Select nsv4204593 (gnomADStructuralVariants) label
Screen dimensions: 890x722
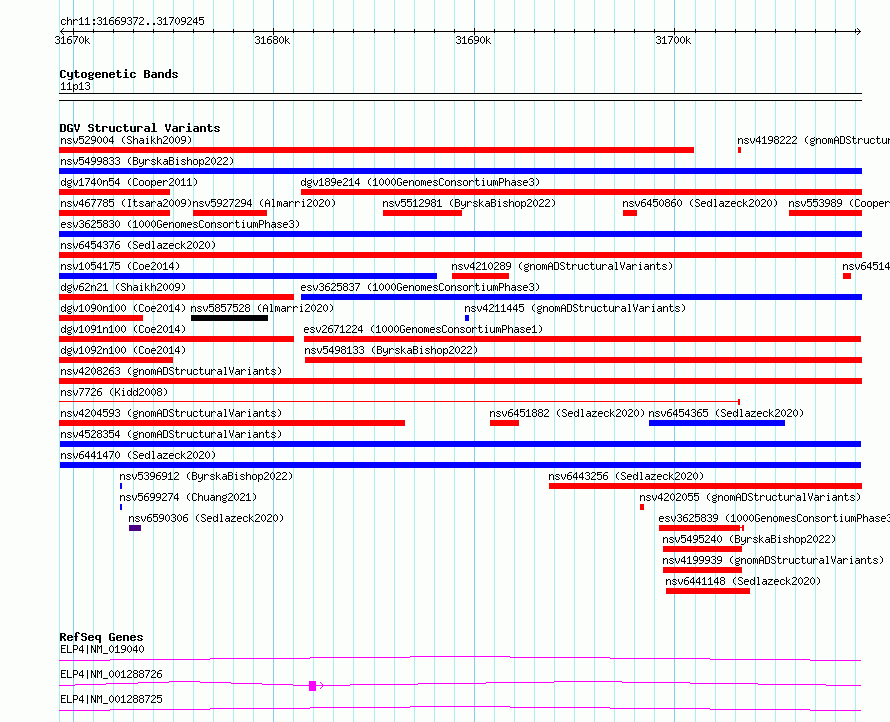pos(171,413)
